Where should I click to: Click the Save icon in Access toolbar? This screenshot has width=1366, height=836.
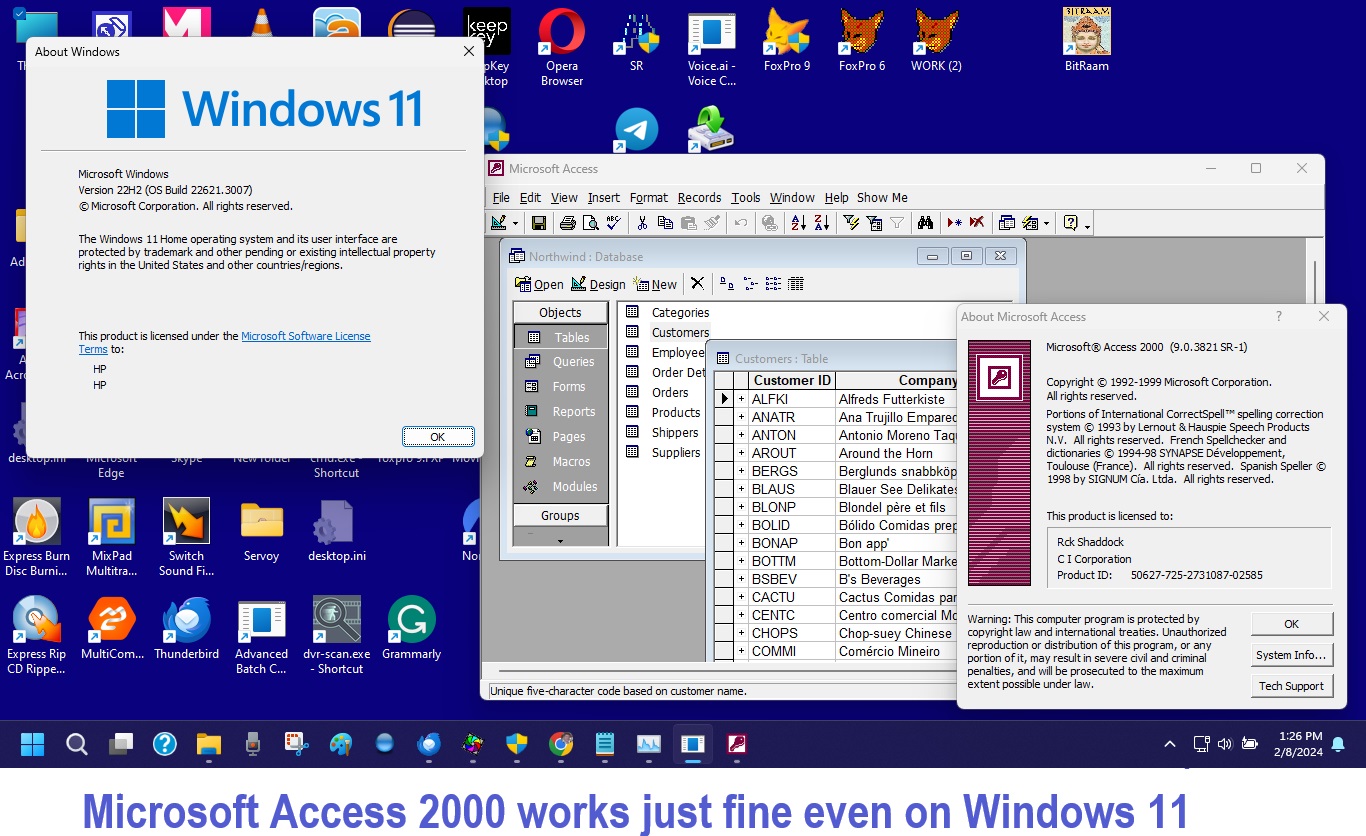click(x=538, y=223)
